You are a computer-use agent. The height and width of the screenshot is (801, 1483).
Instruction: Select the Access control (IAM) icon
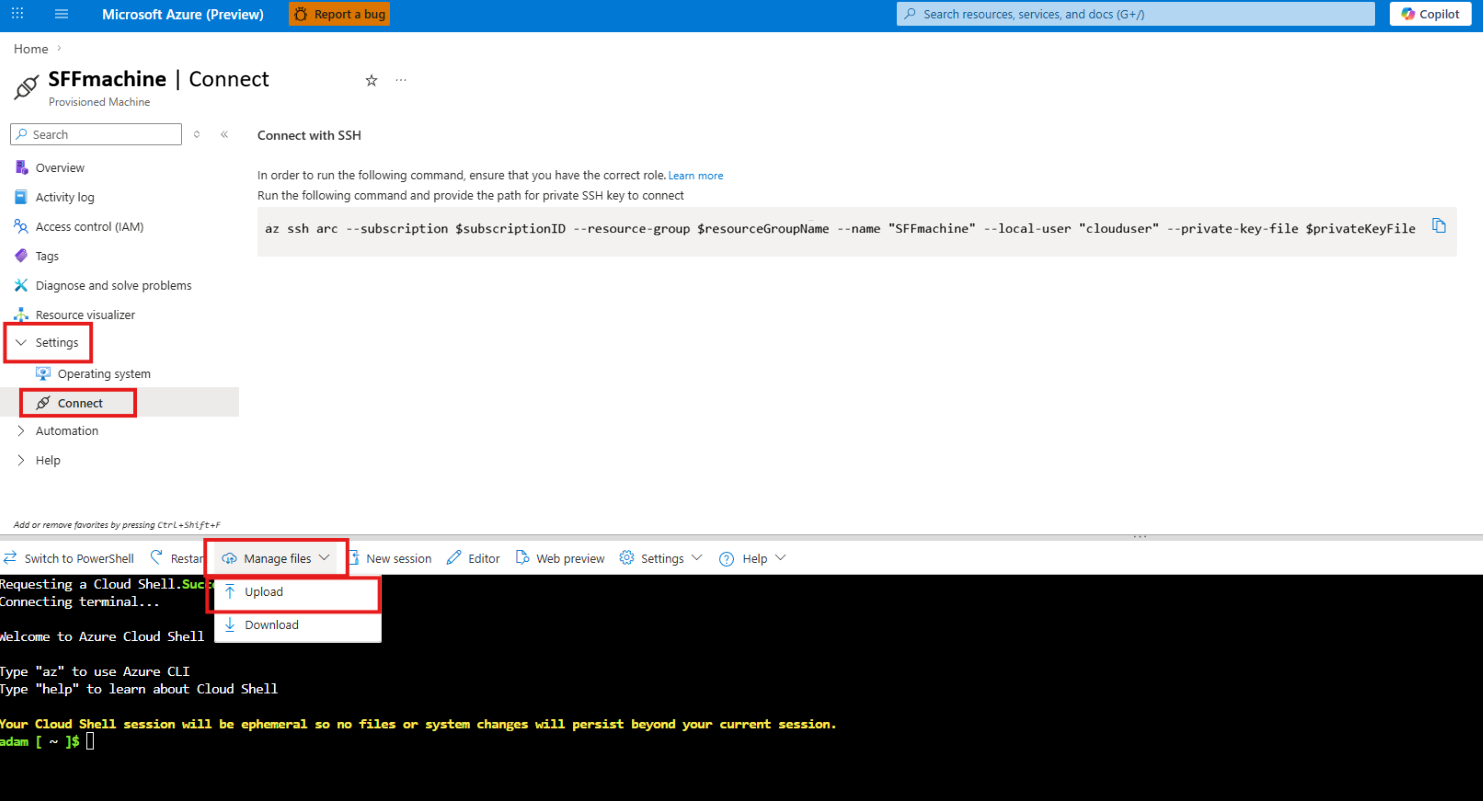(21, 226)
